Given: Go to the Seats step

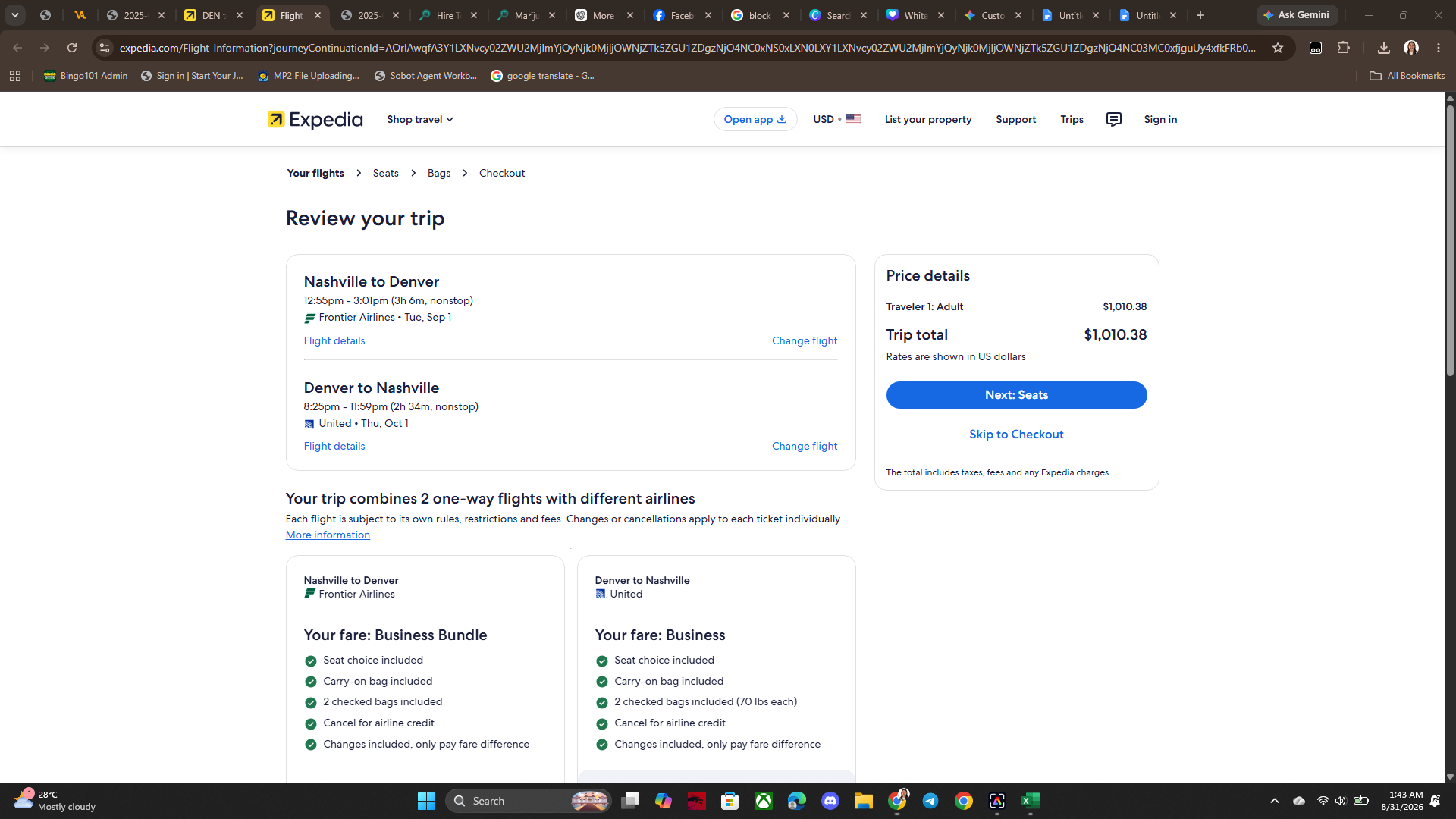Looking at the screenshot, I should pos(385,173).
